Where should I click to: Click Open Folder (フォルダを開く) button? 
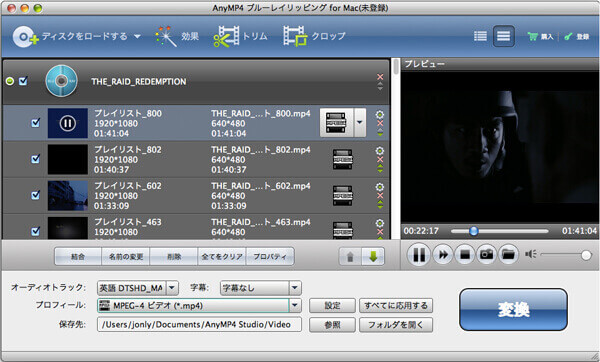point(396,324)
